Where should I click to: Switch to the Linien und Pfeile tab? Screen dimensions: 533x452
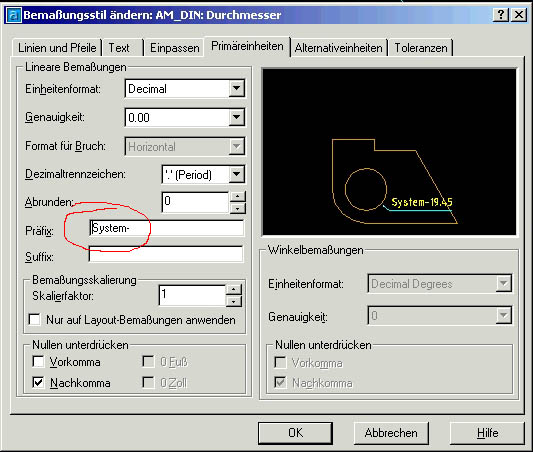tap(57, 48)
